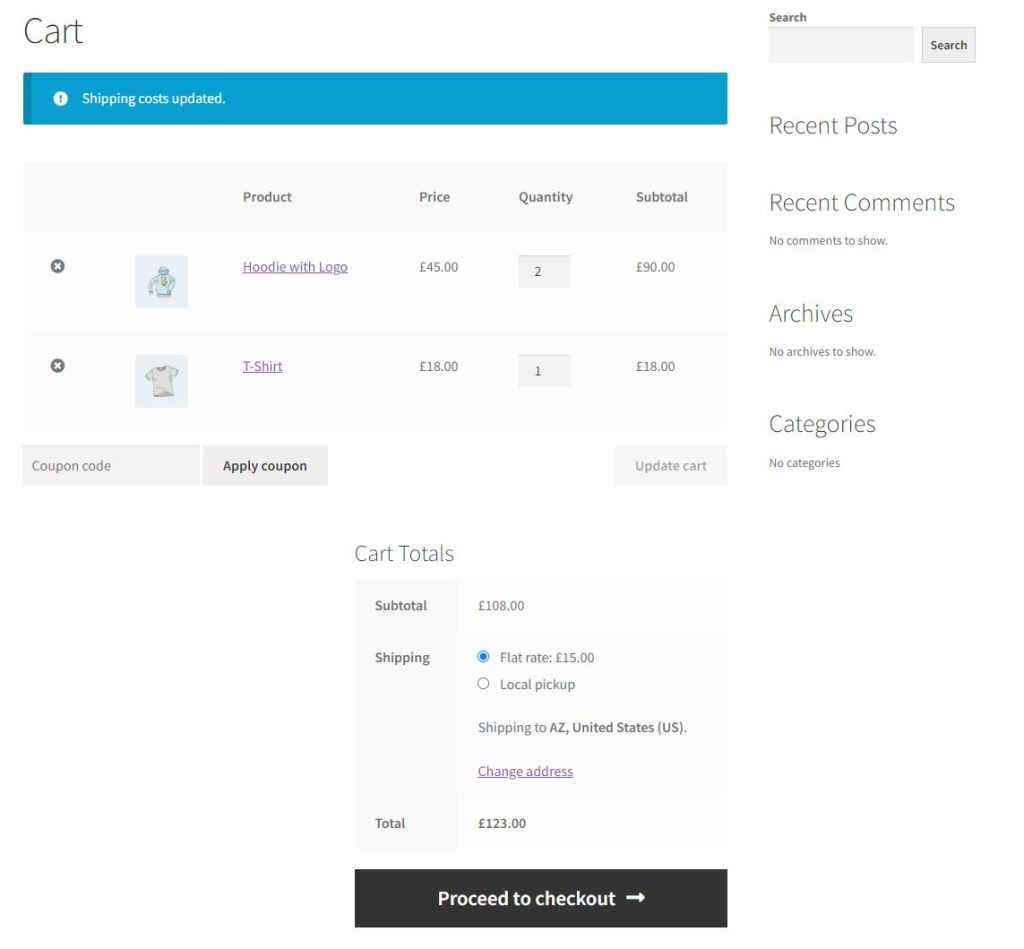Remove Hoodie with Logo from cart

tap(57, 266)
